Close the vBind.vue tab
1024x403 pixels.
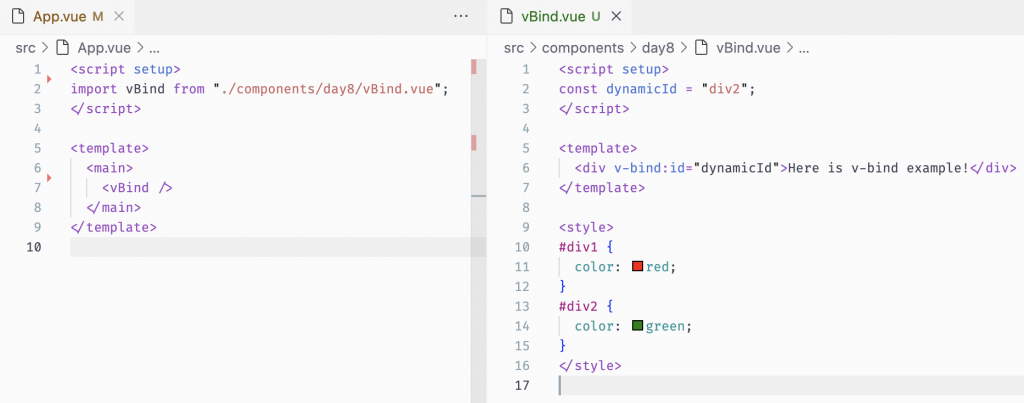[x=616, y=17]
